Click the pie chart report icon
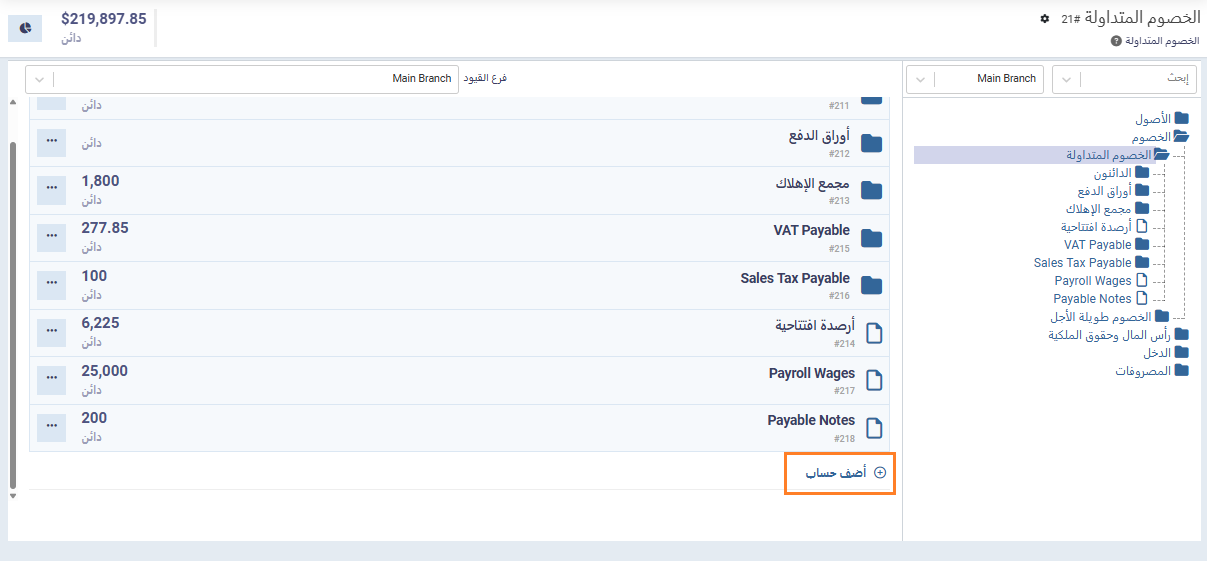The height and width of the screenshot is (561, 1207). pyautogui.click(x=25, y=28)
